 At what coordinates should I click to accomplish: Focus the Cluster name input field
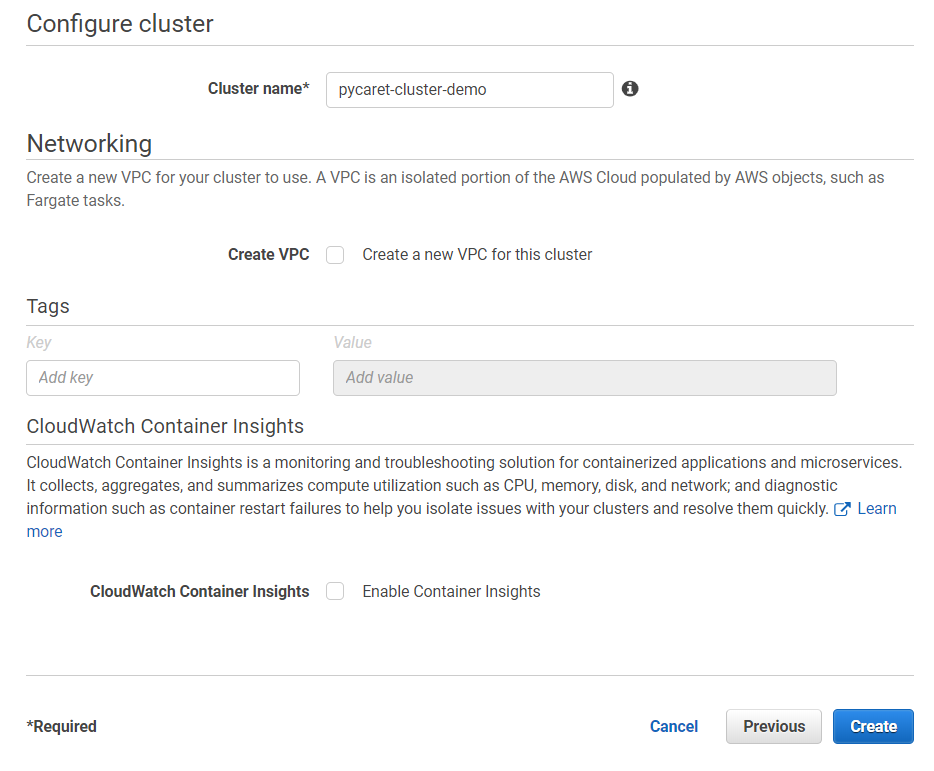(x=469, y=90)
